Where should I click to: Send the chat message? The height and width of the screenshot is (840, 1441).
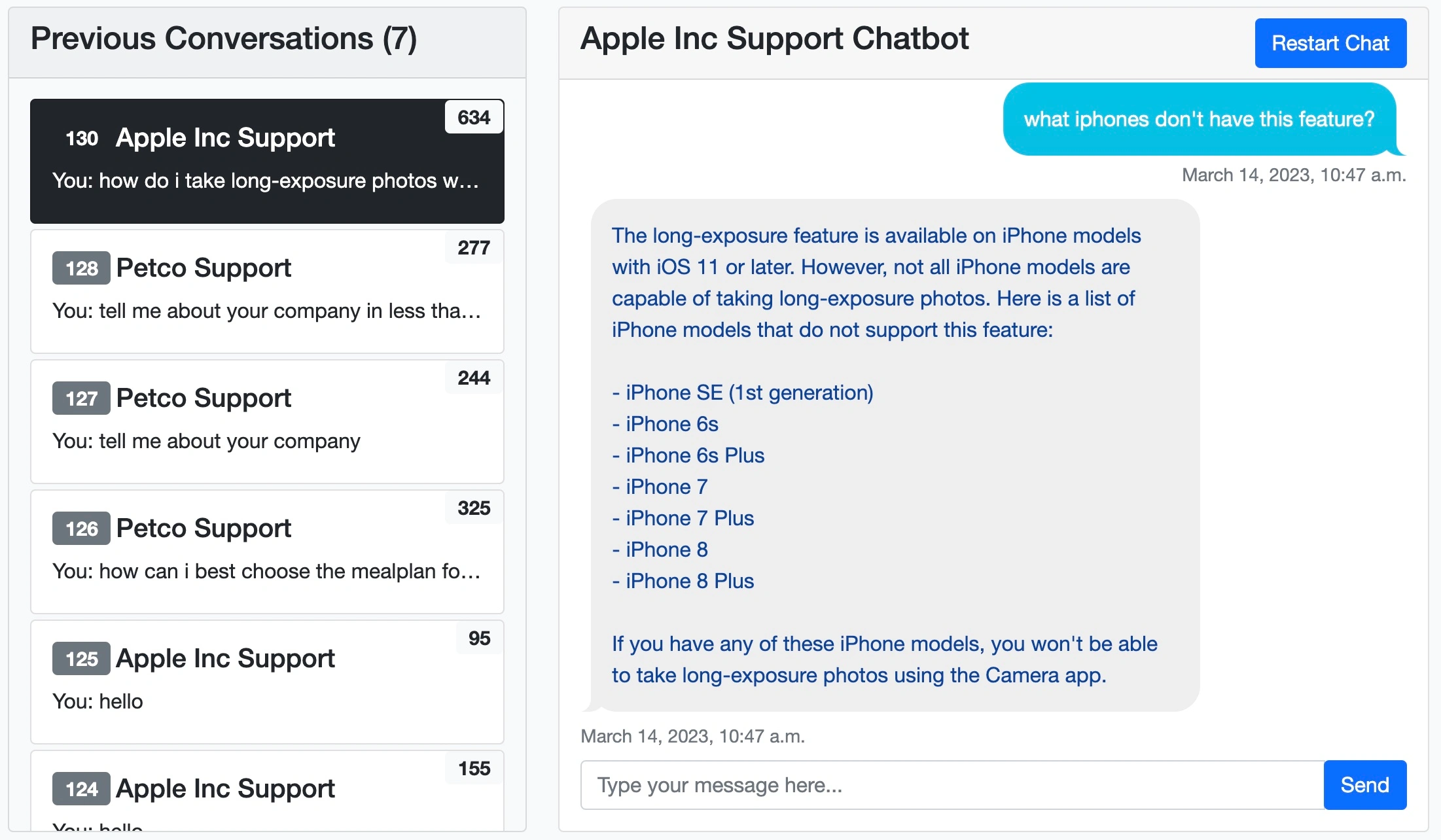tap(1365, 784)
